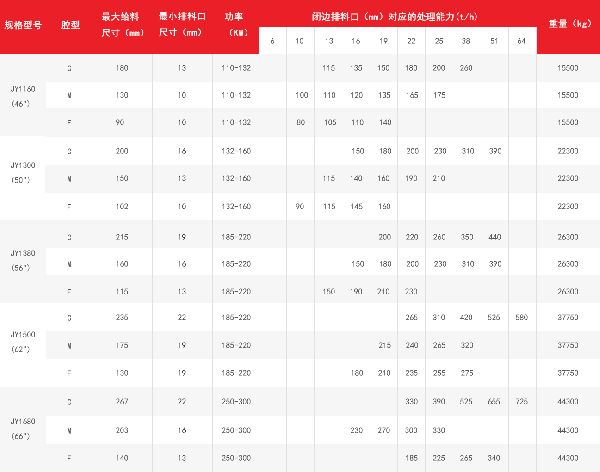Click model name JY1300 (50")
The width and height of the screenshot is (600, 472).
[23, 173]
